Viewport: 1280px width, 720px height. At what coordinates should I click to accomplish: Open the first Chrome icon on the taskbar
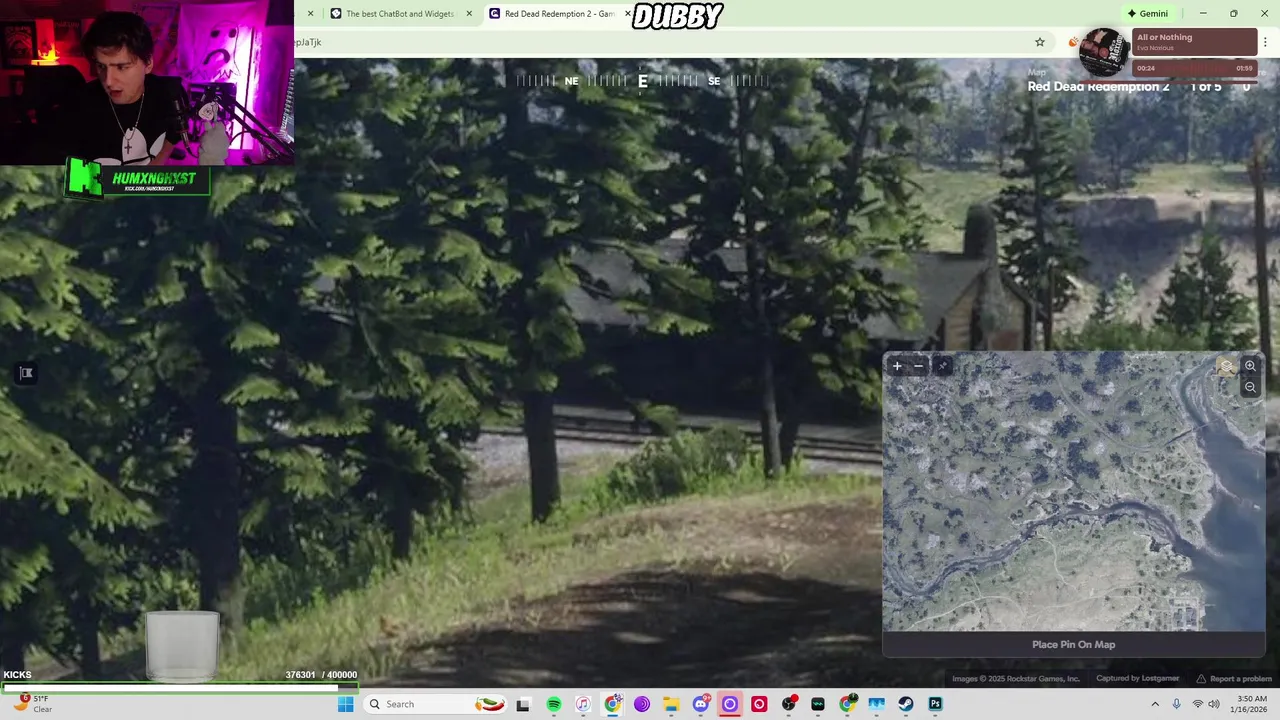tap(613, 704)
